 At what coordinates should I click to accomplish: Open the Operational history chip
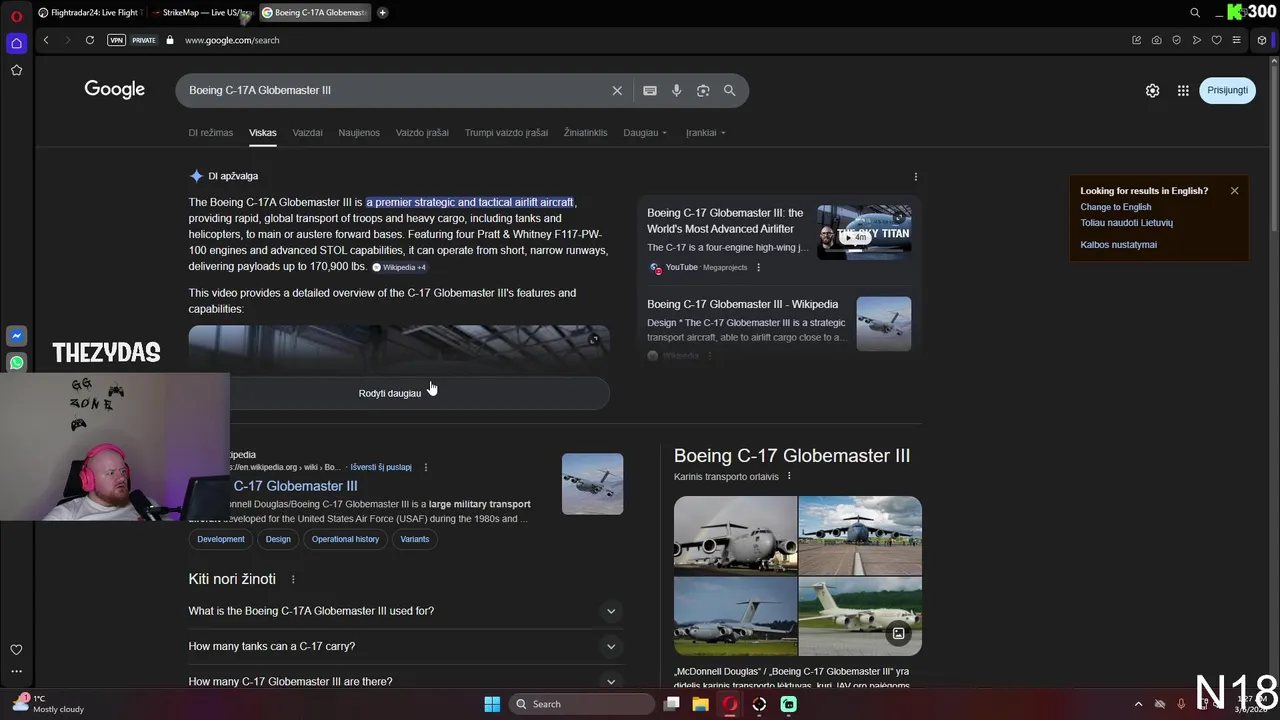click(x=345, y=539)
